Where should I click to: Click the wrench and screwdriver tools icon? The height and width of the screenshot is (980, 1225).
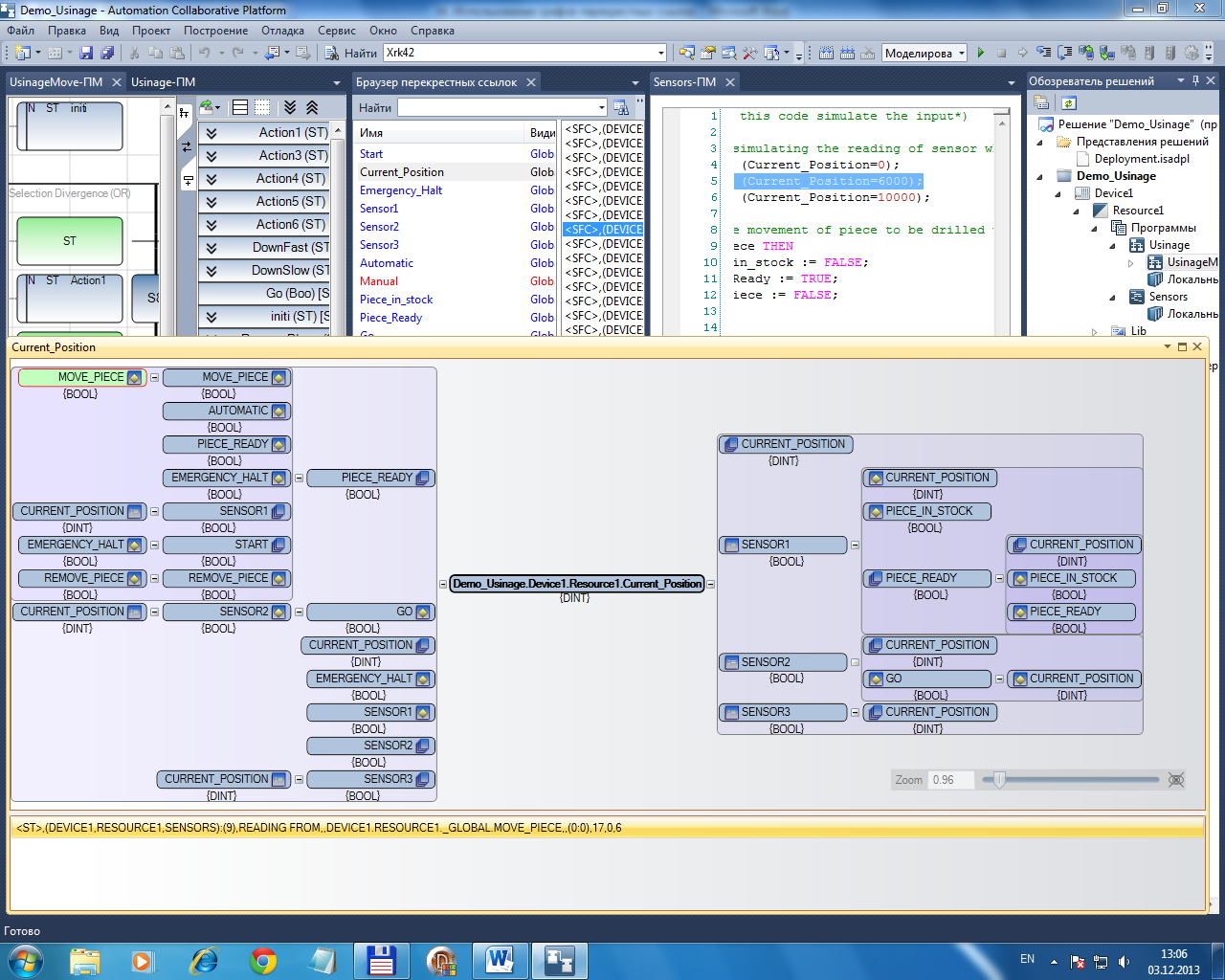coord(749,54)
